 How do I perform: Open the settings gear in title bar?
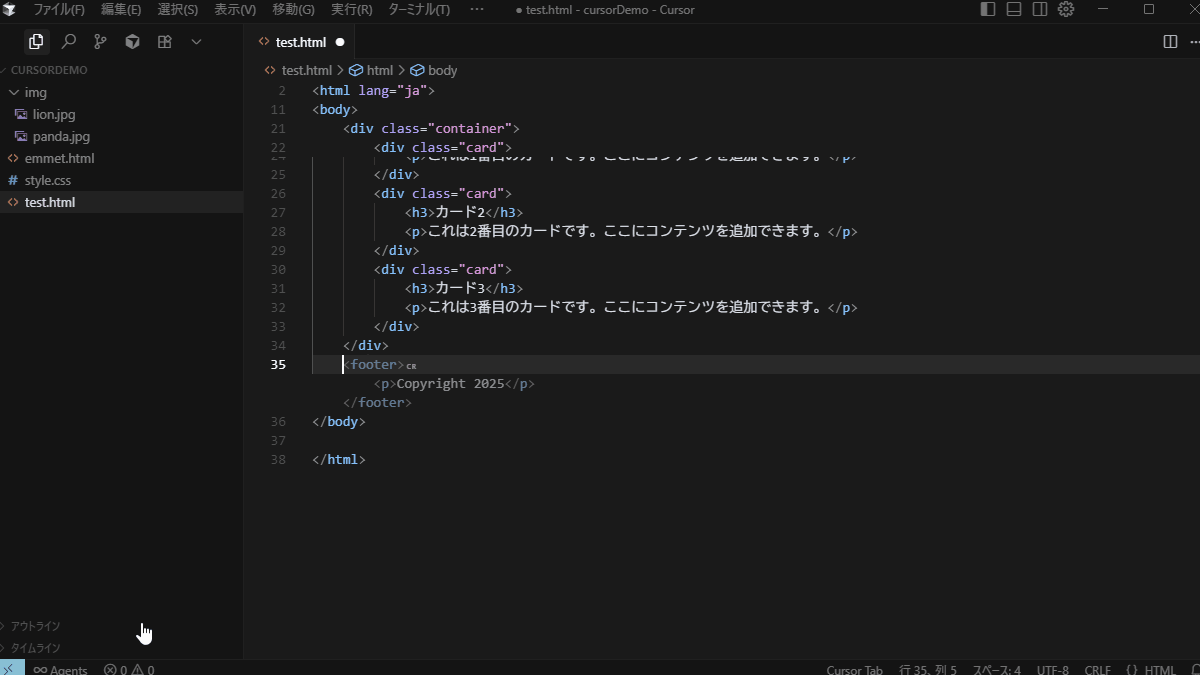(1066, 9)
